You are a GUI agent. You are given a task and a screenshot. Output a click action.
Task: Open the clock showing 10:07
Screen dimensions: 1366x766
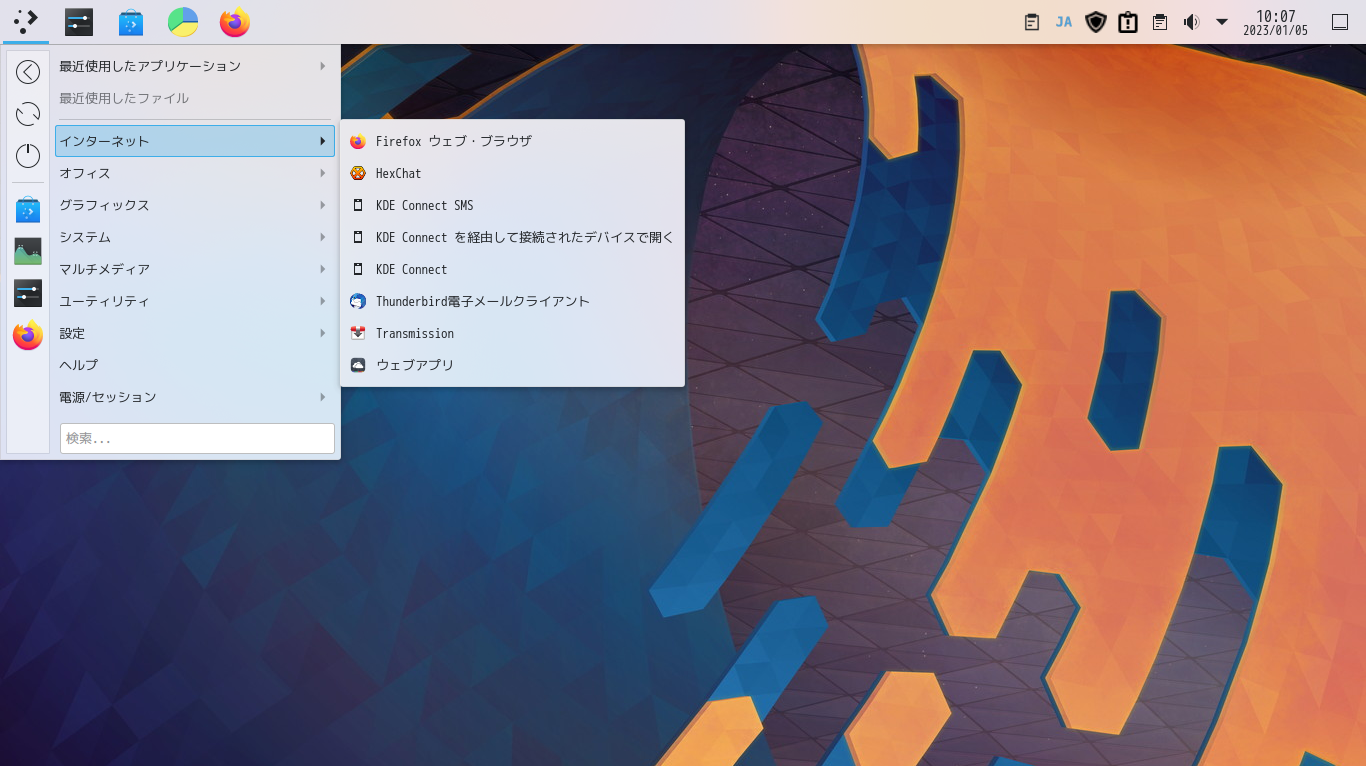(x=1275, y=22)
